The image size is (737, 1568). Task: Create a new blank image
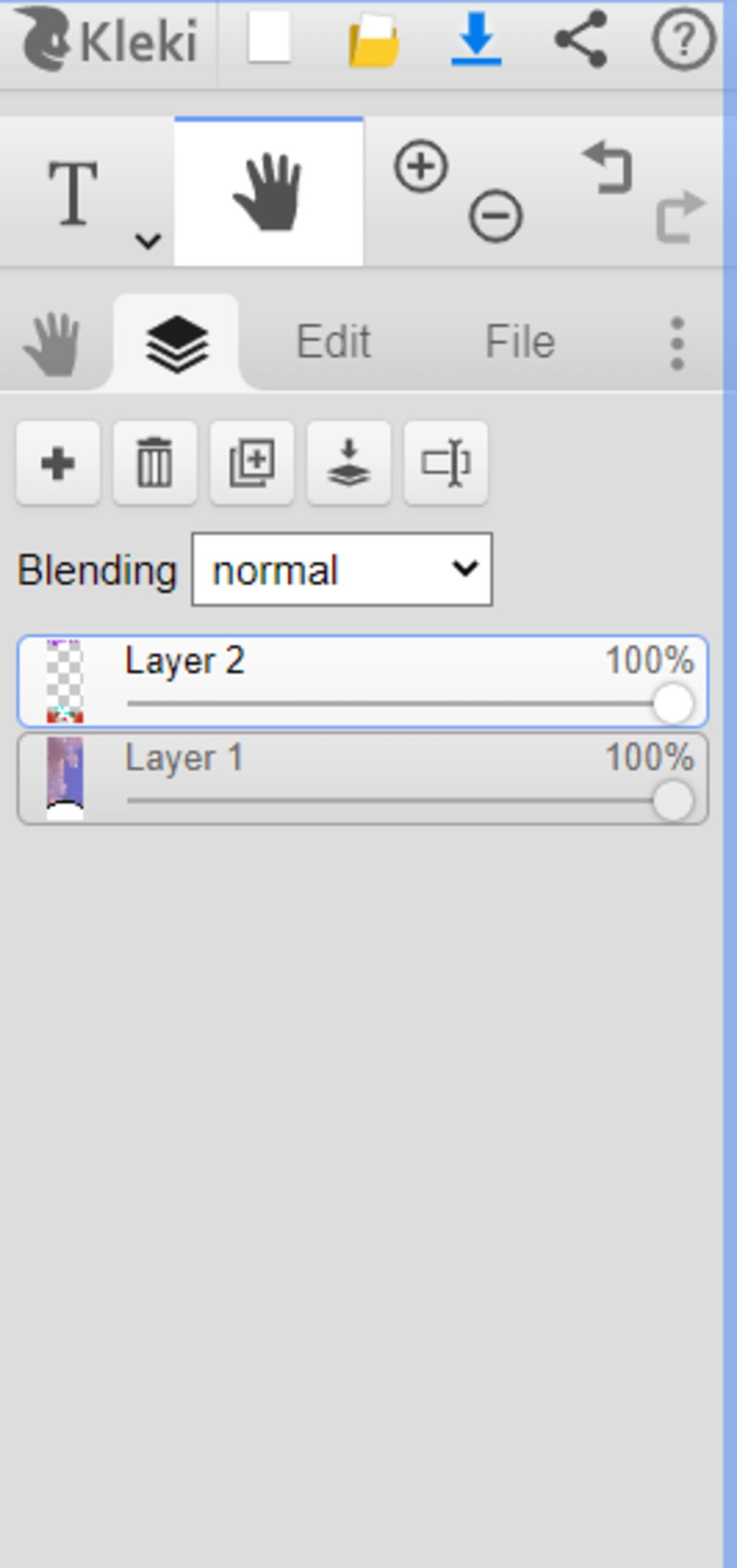tap(269, 37)
